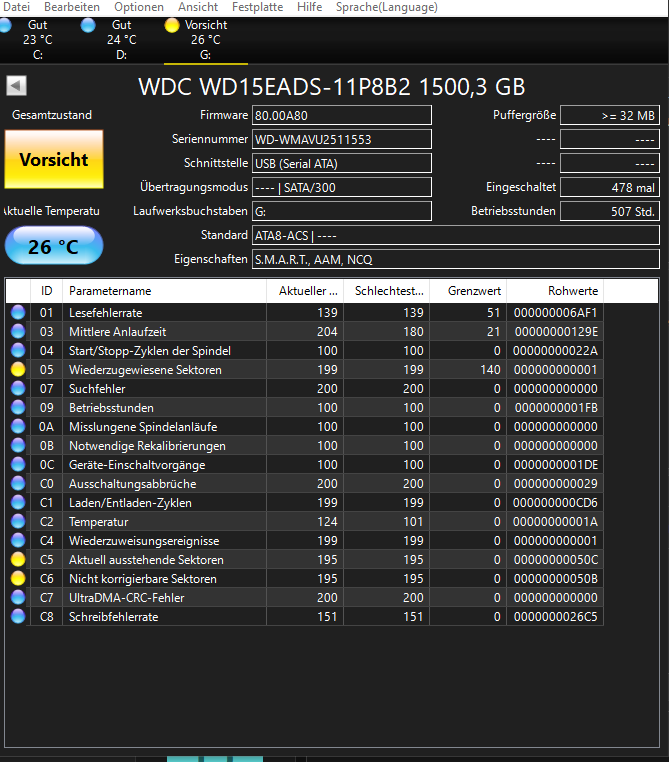This screenshot has height=762, width=669.
Task: Click the status dot for Lesefehlerrate
Action: (18, 312)
